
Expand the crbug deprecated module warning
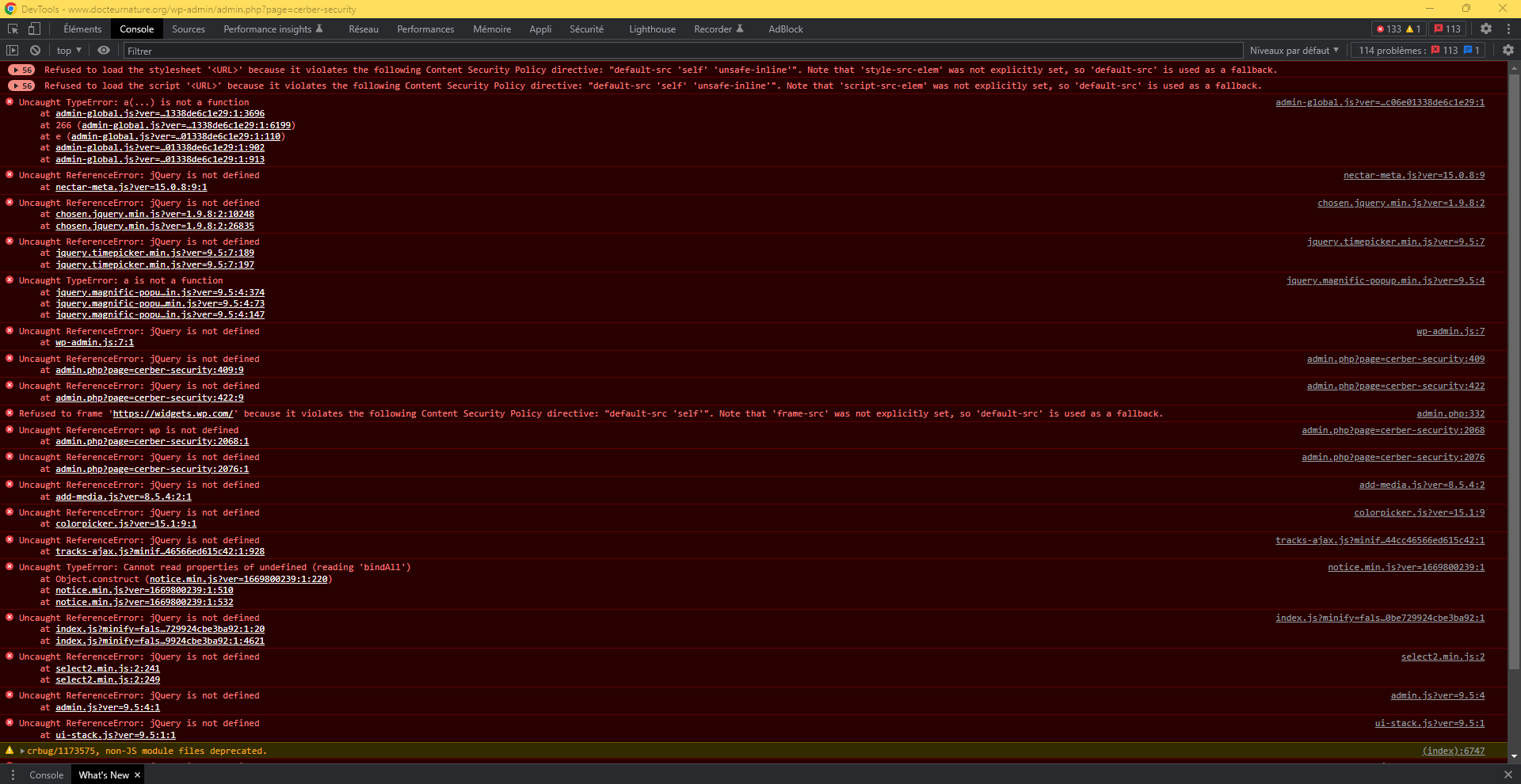21,751
